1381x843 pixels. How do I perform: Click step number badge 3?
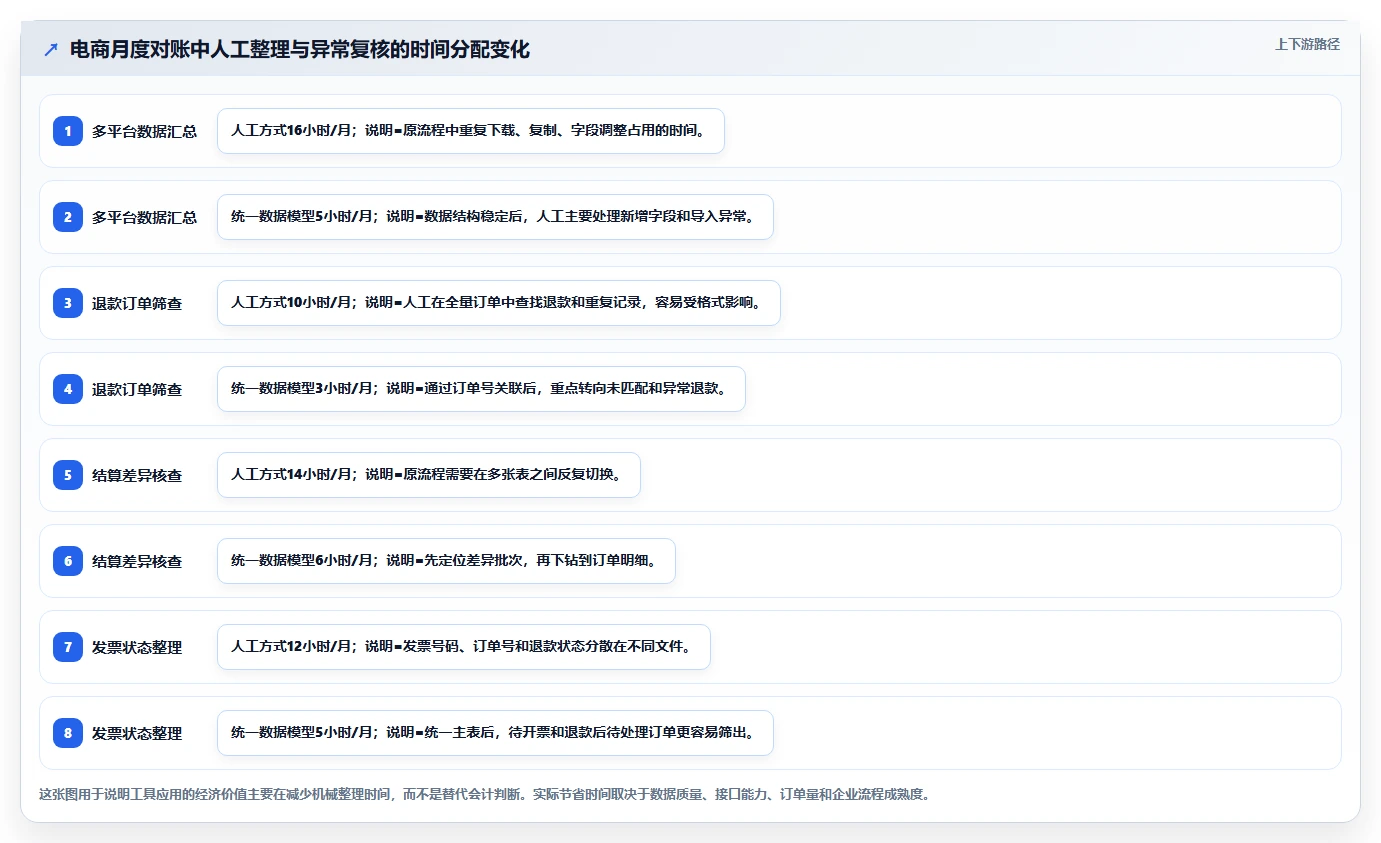(68, 303)
